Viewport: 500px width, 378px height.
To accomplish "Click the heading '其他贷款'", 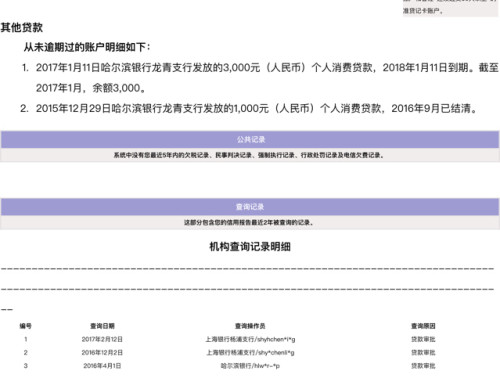I will click(22, 27).
